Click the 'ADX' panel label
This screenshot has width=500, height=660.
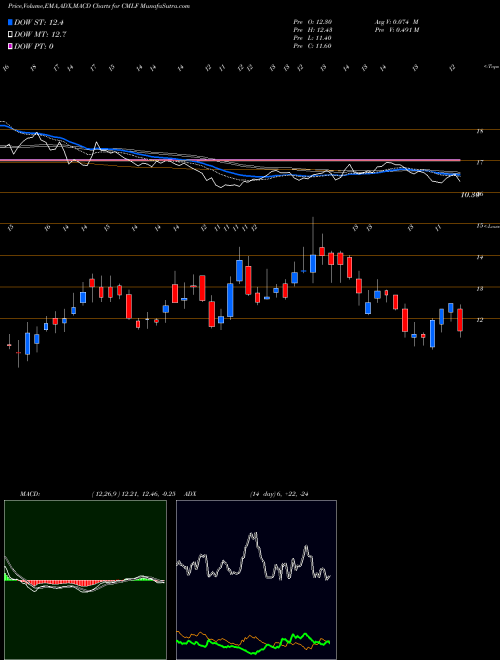click(x=191, y=494)
